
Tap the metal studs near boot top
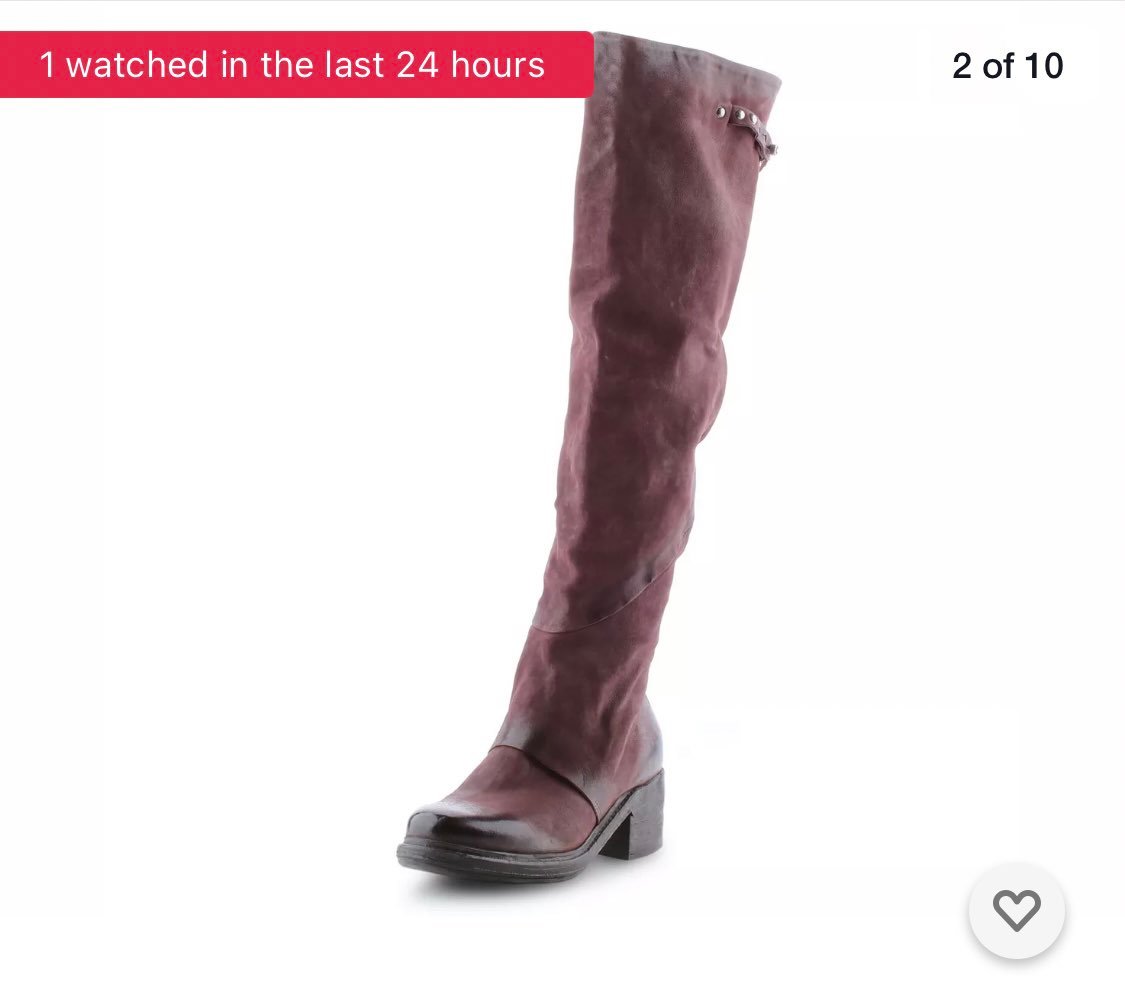737,115
